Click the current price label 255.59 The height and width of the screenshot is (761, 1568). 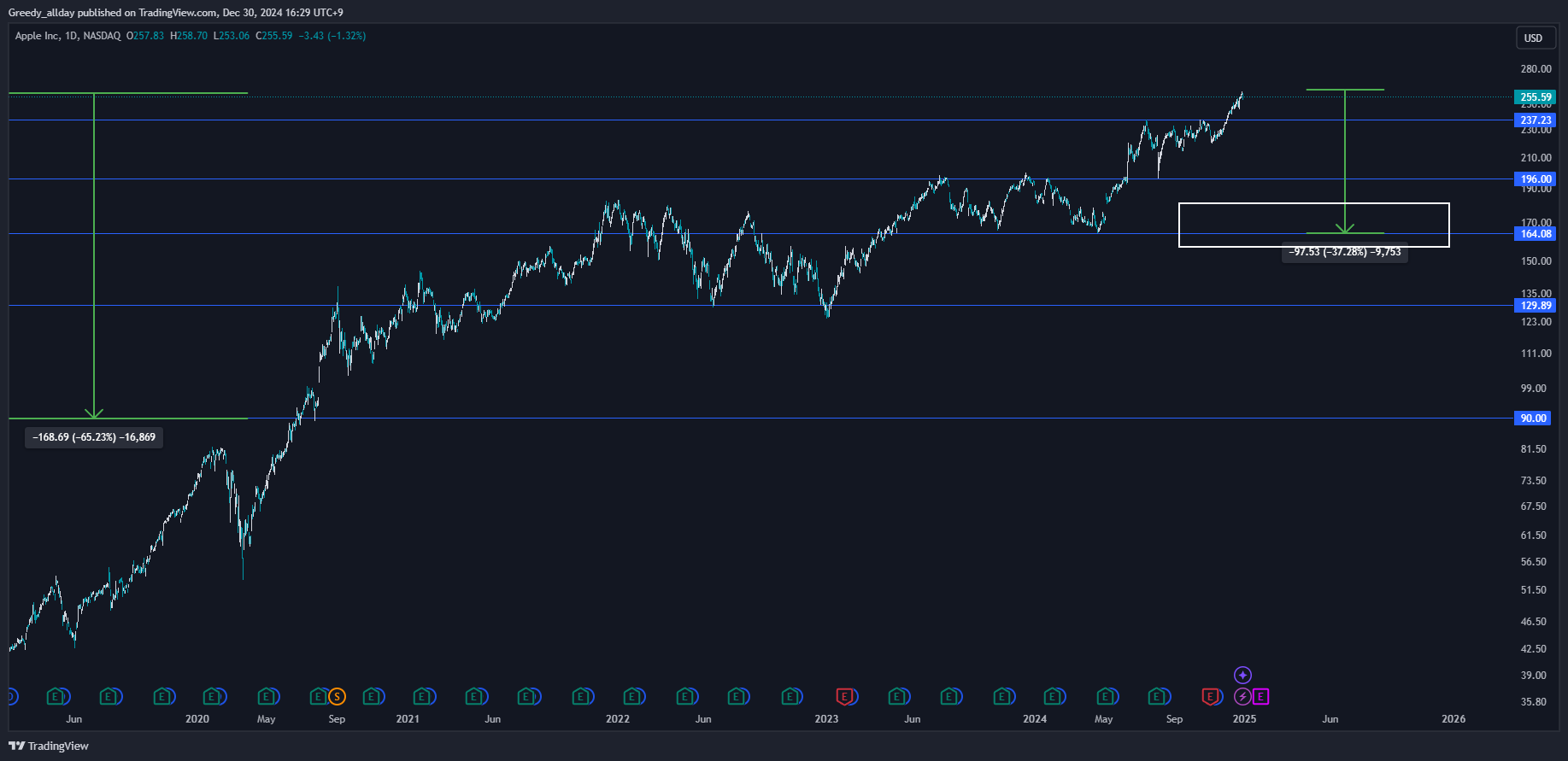[x=1535, y=97]
